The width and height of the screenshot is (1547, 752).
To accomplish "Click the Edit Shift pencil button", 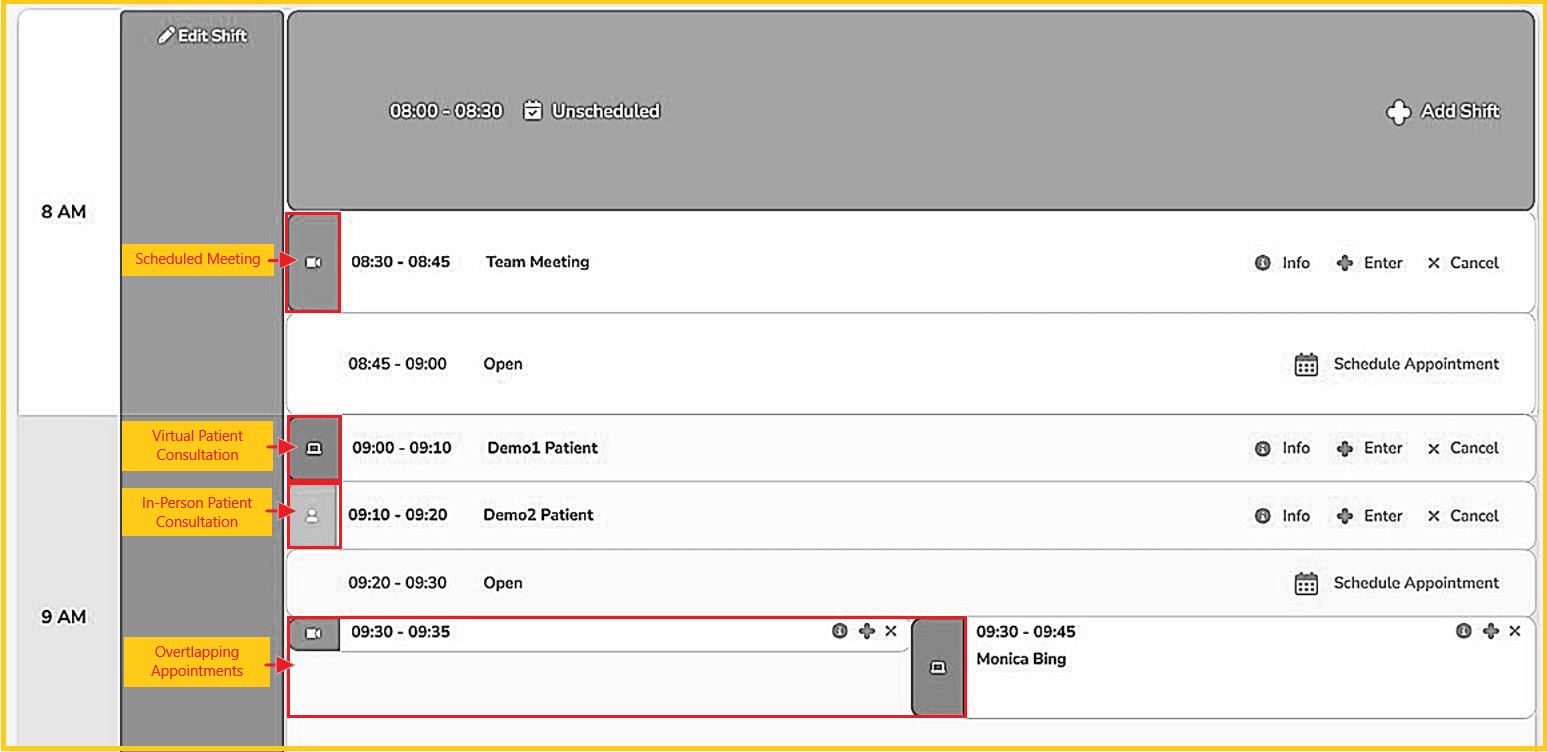I will (x=203, y=36).
